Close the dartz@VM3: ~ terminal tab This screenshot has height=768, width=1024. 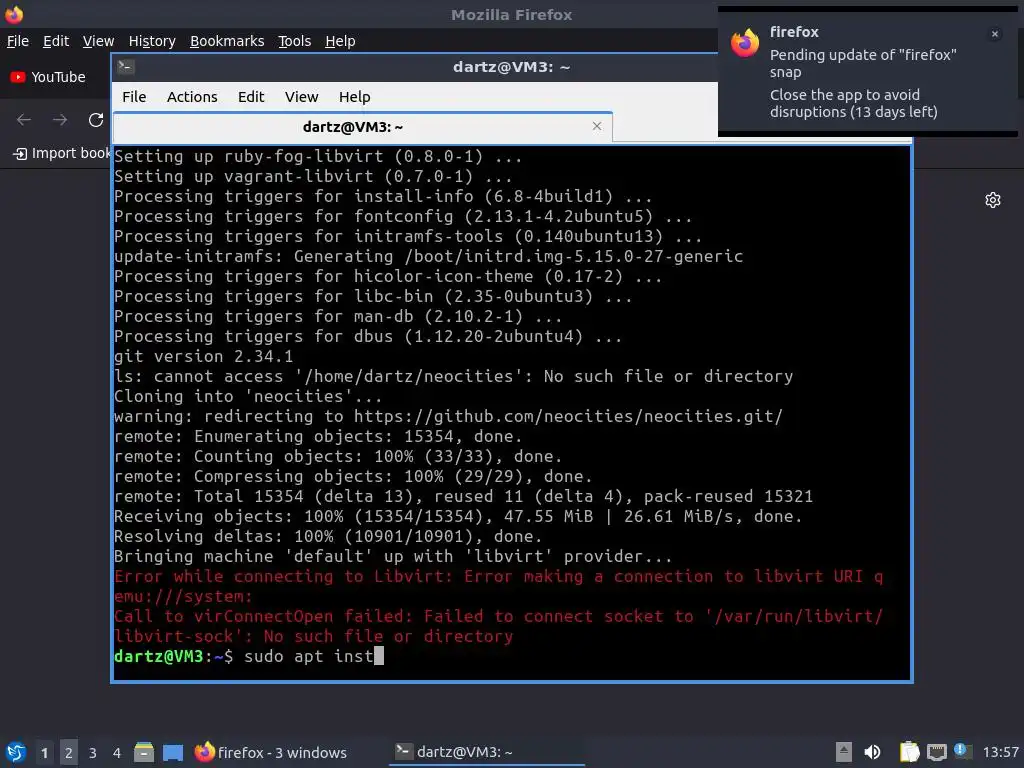point(597,126)
